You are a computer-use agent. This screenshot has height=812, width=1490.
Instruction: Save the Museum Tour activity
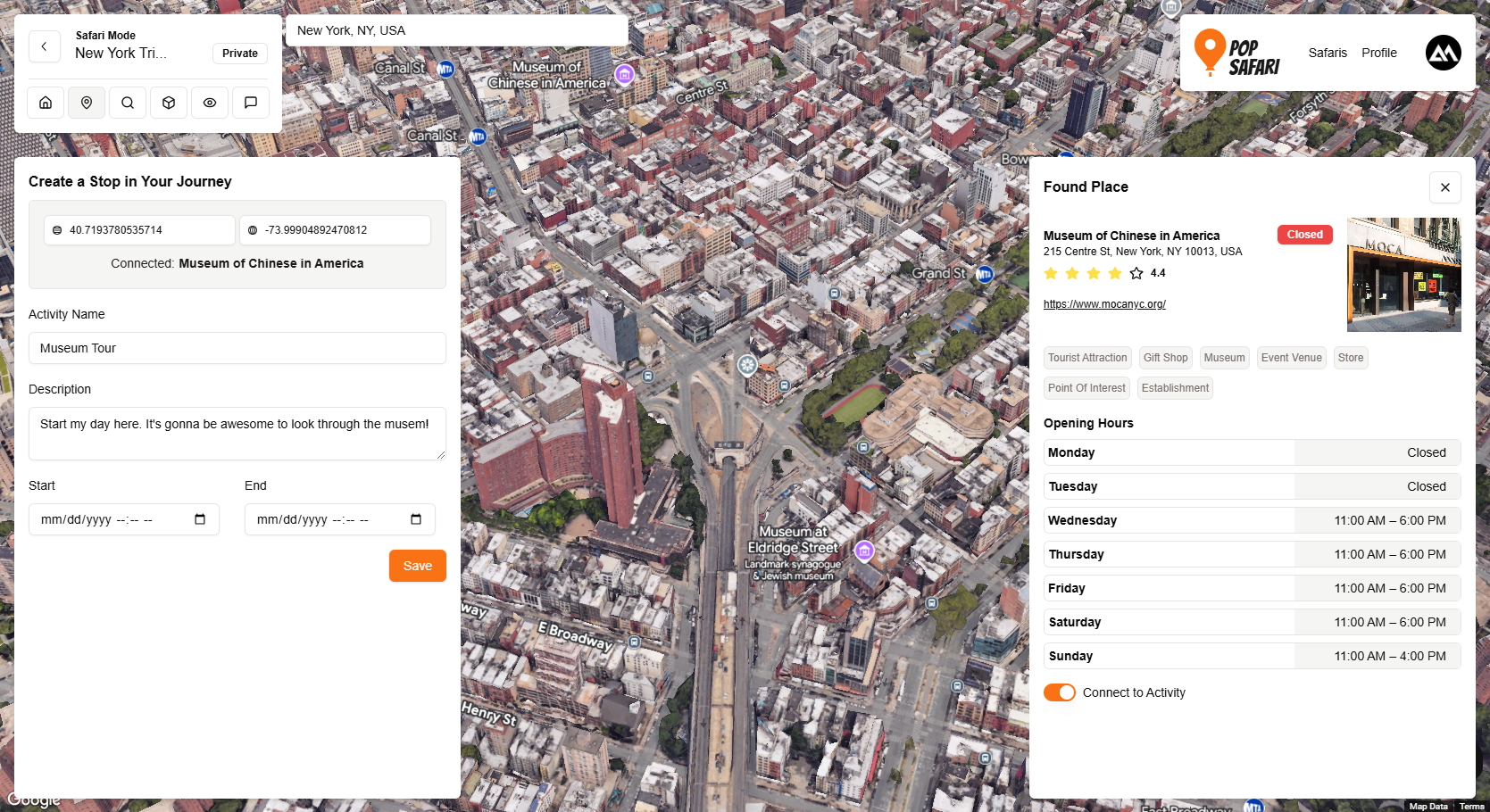pos(417,565)
